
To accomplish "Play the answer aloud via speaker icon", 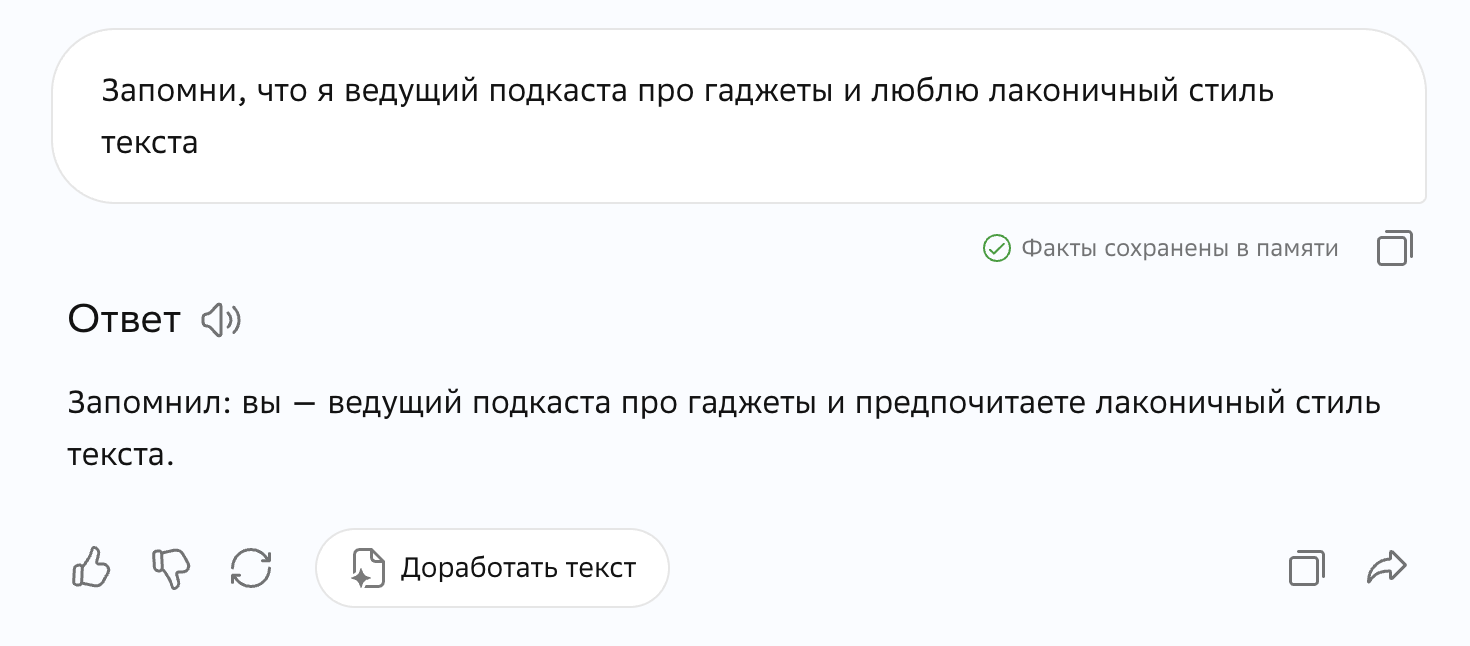I will click(x=221, y=320).
